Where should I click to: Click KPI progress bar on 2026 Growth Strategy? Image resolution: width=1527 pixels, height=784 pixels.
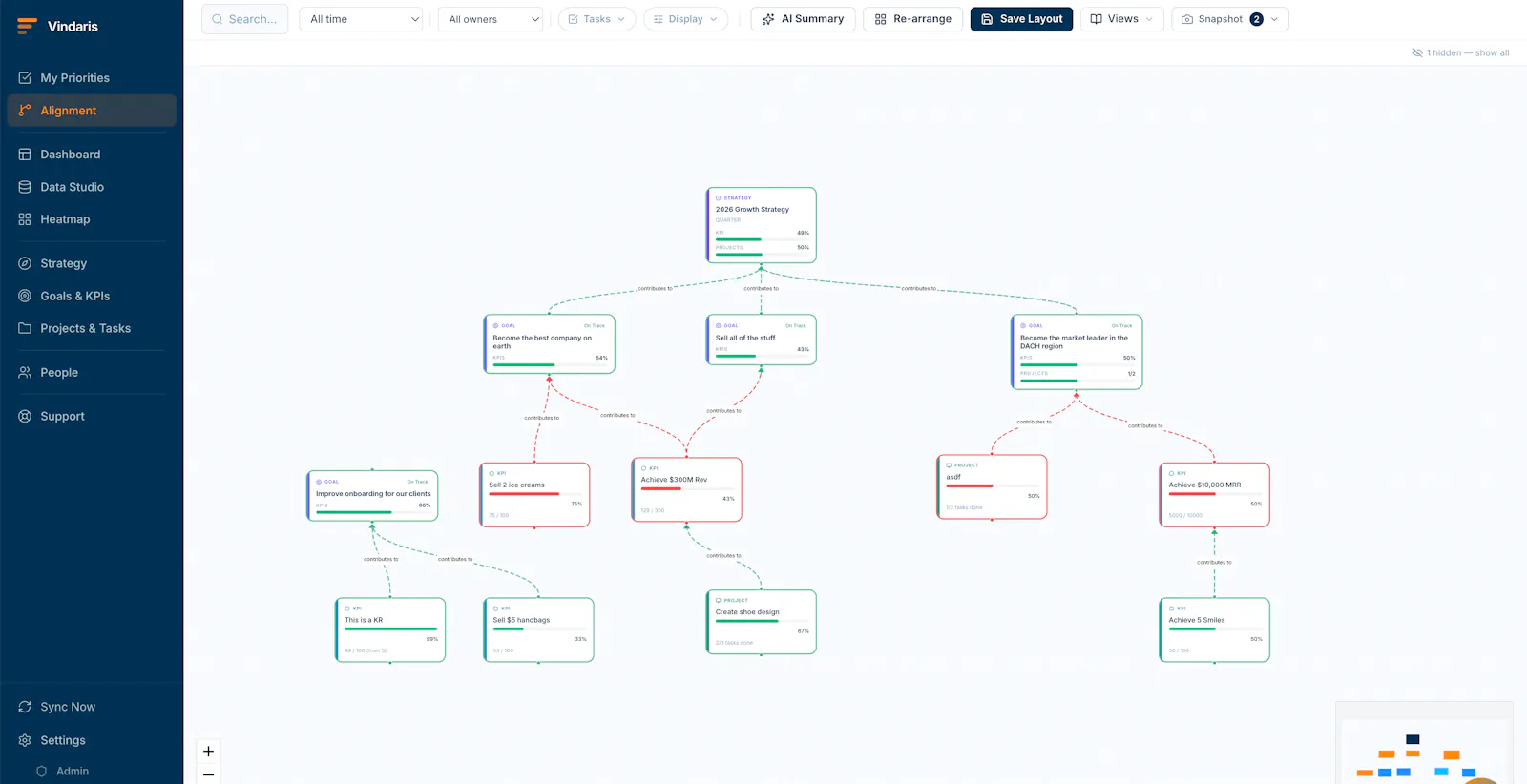pyautogui.click(x=762, y=239)
